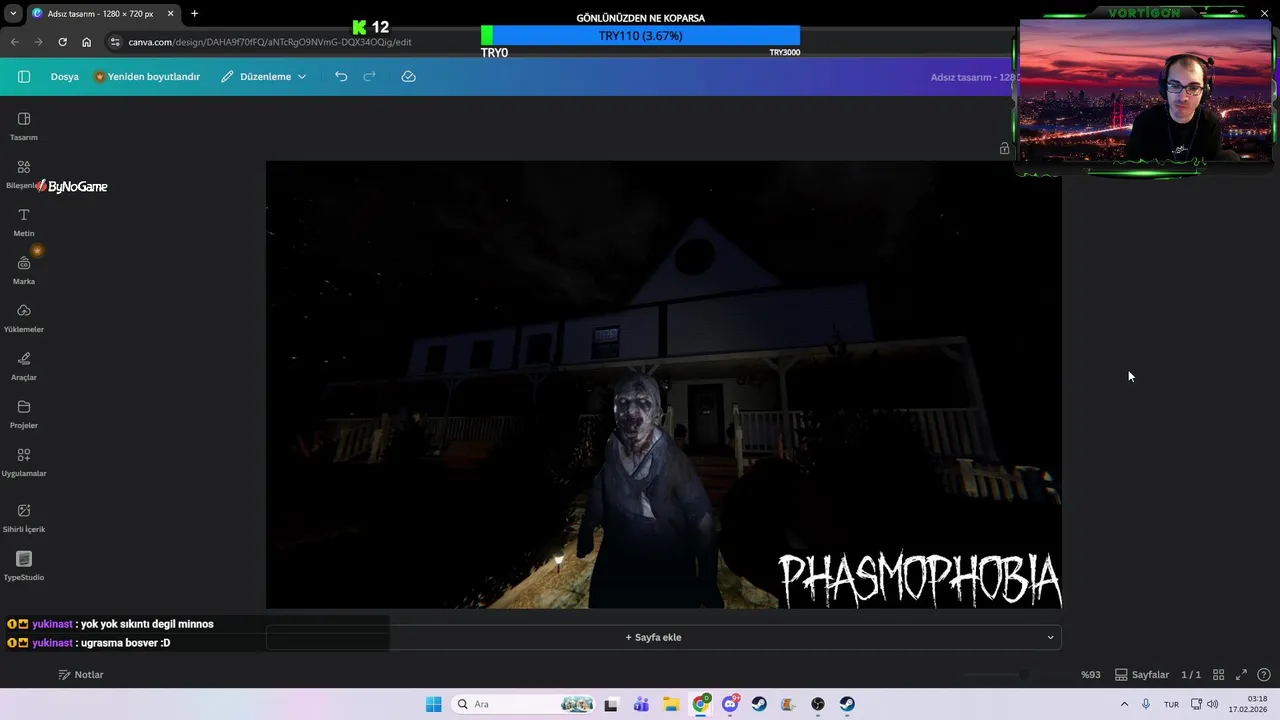Open OBS Studio from taskbar
This screenshot has height=720, width=1280.
(x=818, y=704)
